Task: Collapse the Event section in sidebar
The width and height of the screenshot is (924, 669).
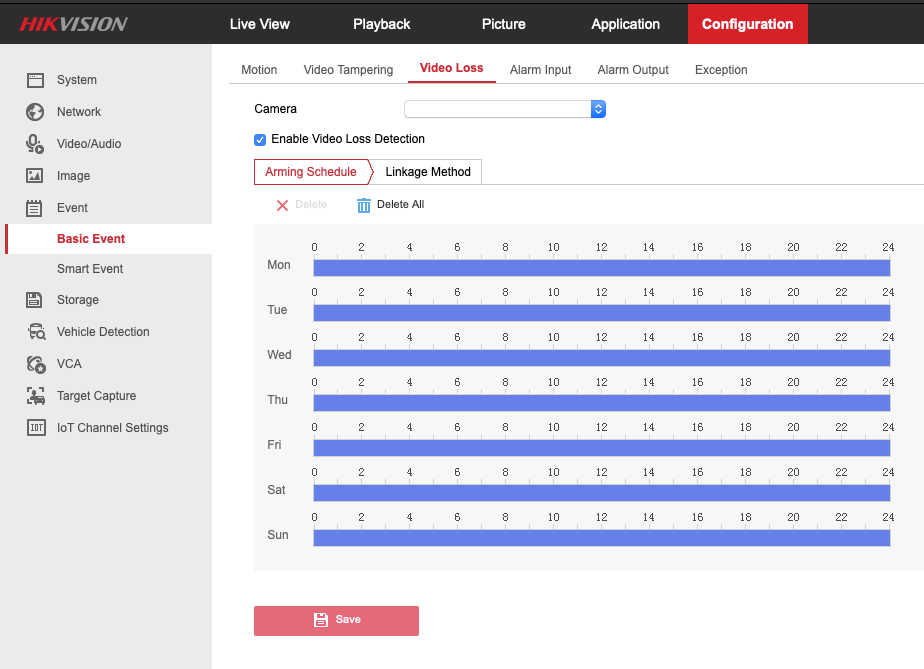Action: coord(72,208)
